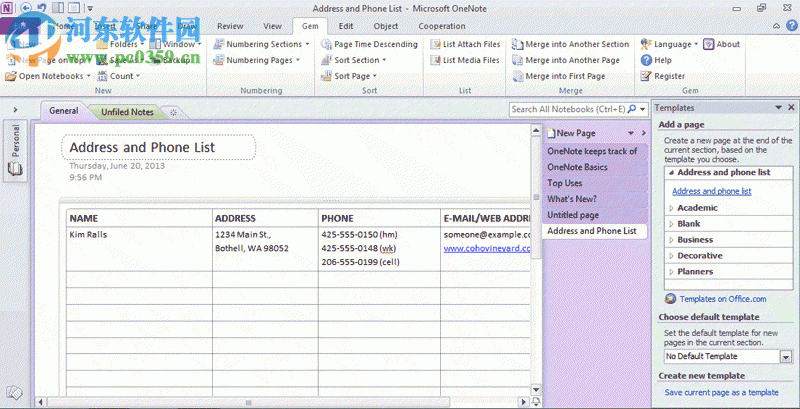Open the Top Uses page
800x409 pixels.
tap(594, 183)
